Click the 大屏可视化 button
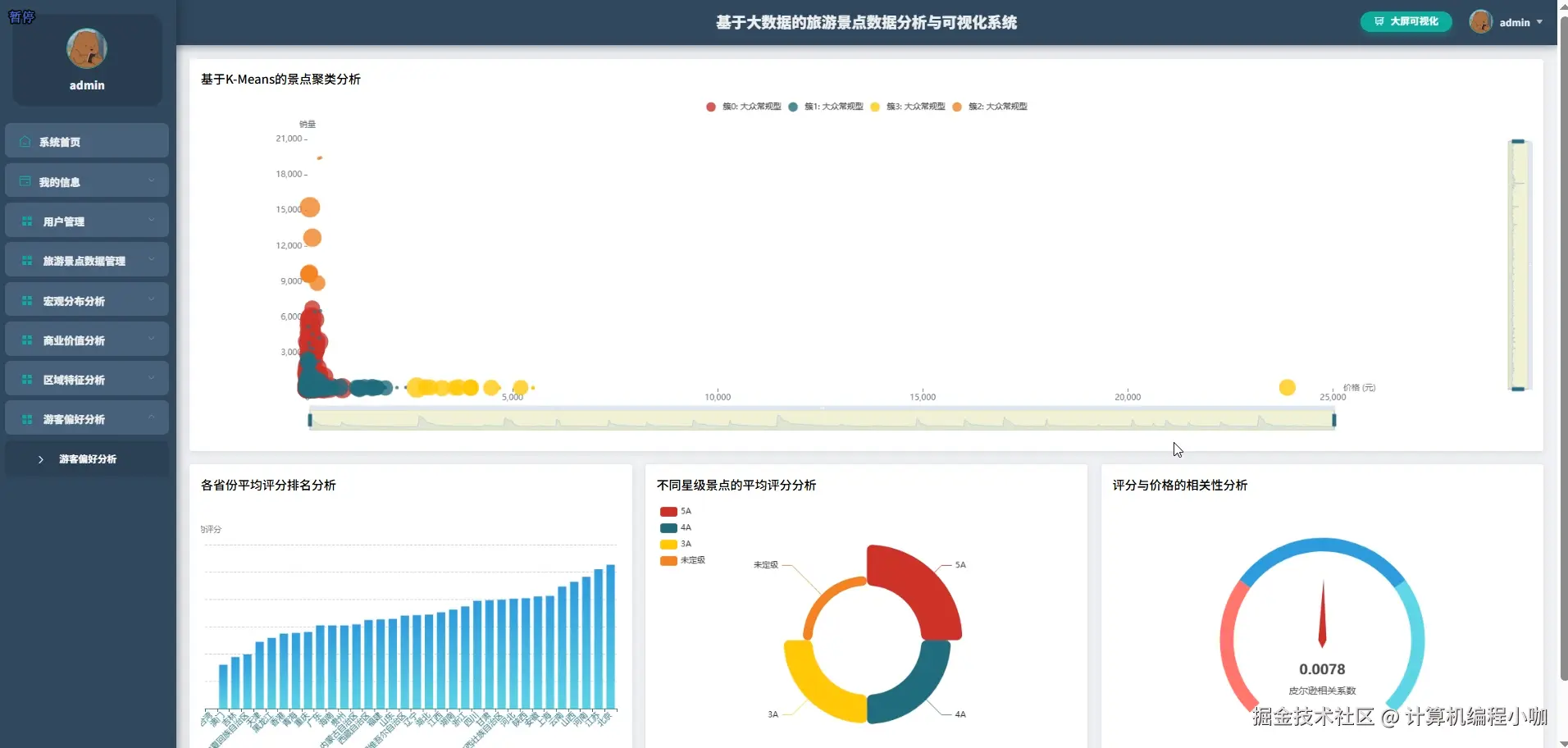This screenshot has width=1568, height=748. coord(1405,21)
